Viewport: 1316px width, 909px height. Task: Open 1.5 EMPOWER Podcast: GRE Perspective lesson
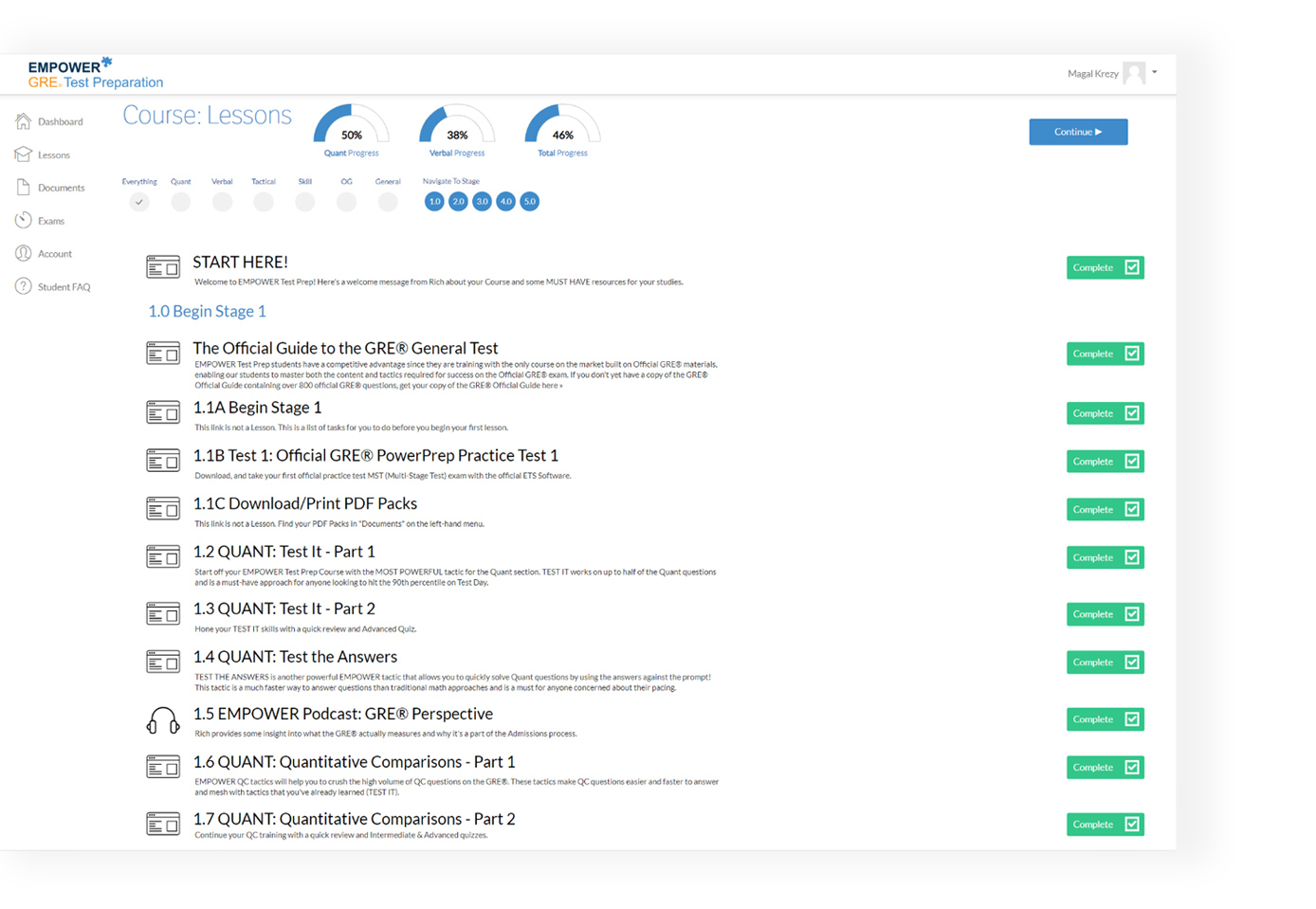coord(343,714)
